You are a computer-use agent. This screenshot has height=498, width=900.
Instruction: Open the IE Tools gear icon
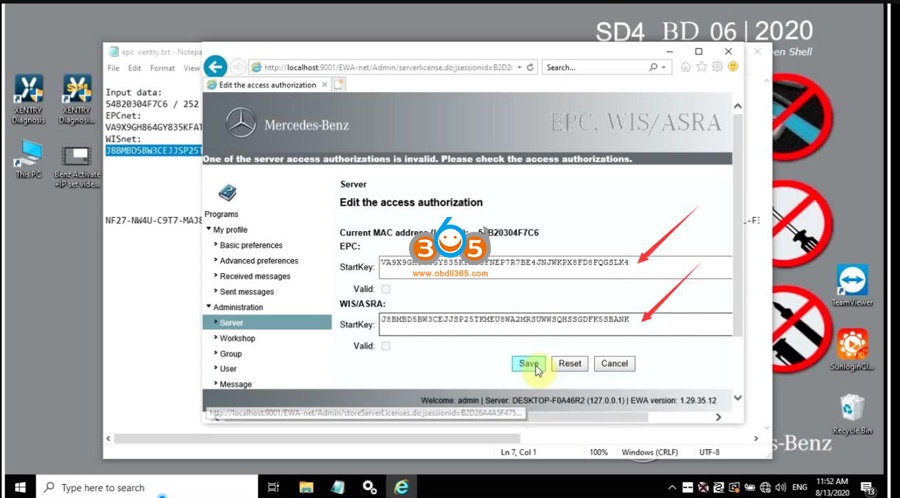717,67
